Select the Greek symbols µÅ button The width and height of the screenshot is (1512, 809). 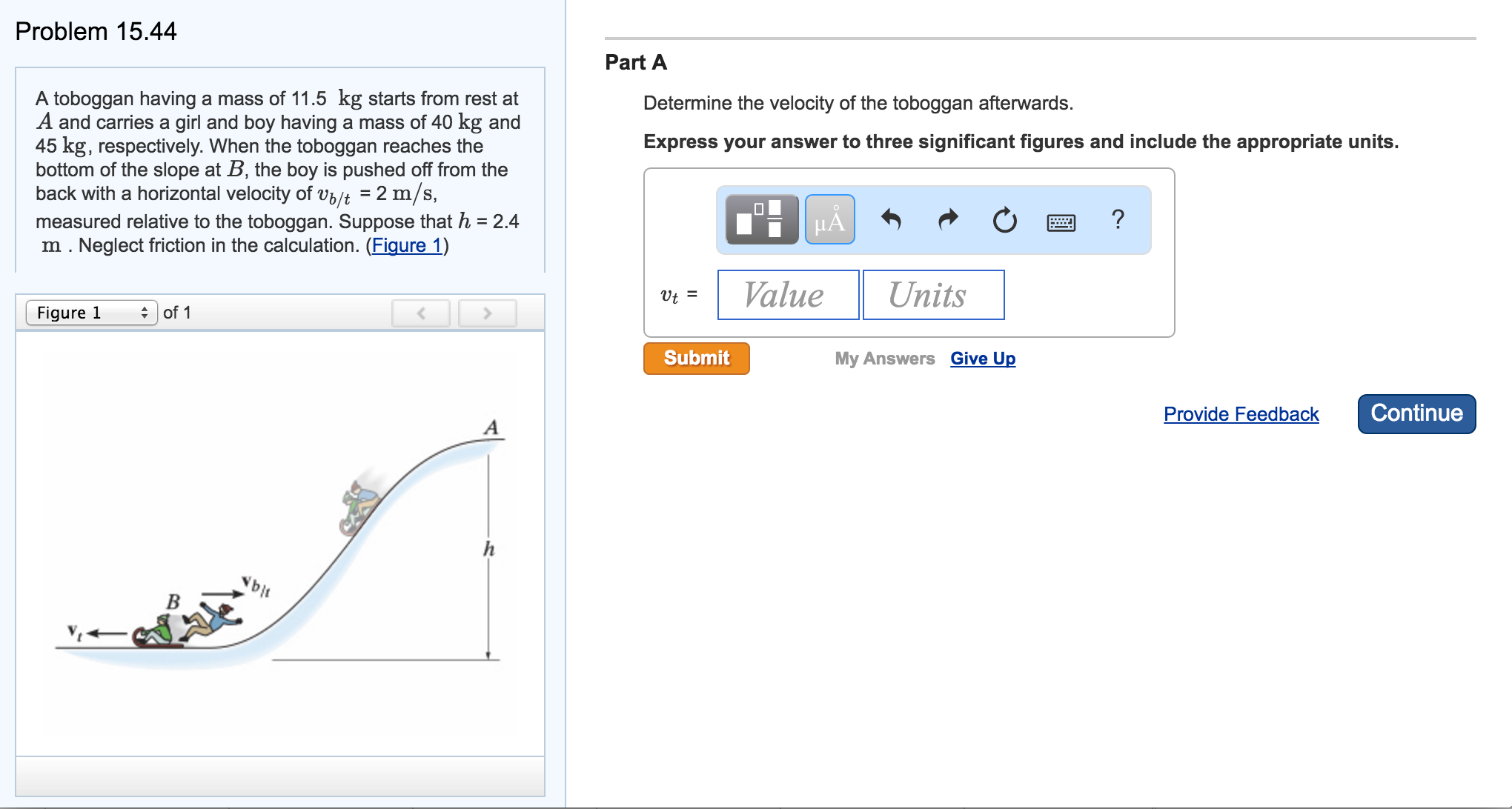pyautogui.click(x=829, y=220)
